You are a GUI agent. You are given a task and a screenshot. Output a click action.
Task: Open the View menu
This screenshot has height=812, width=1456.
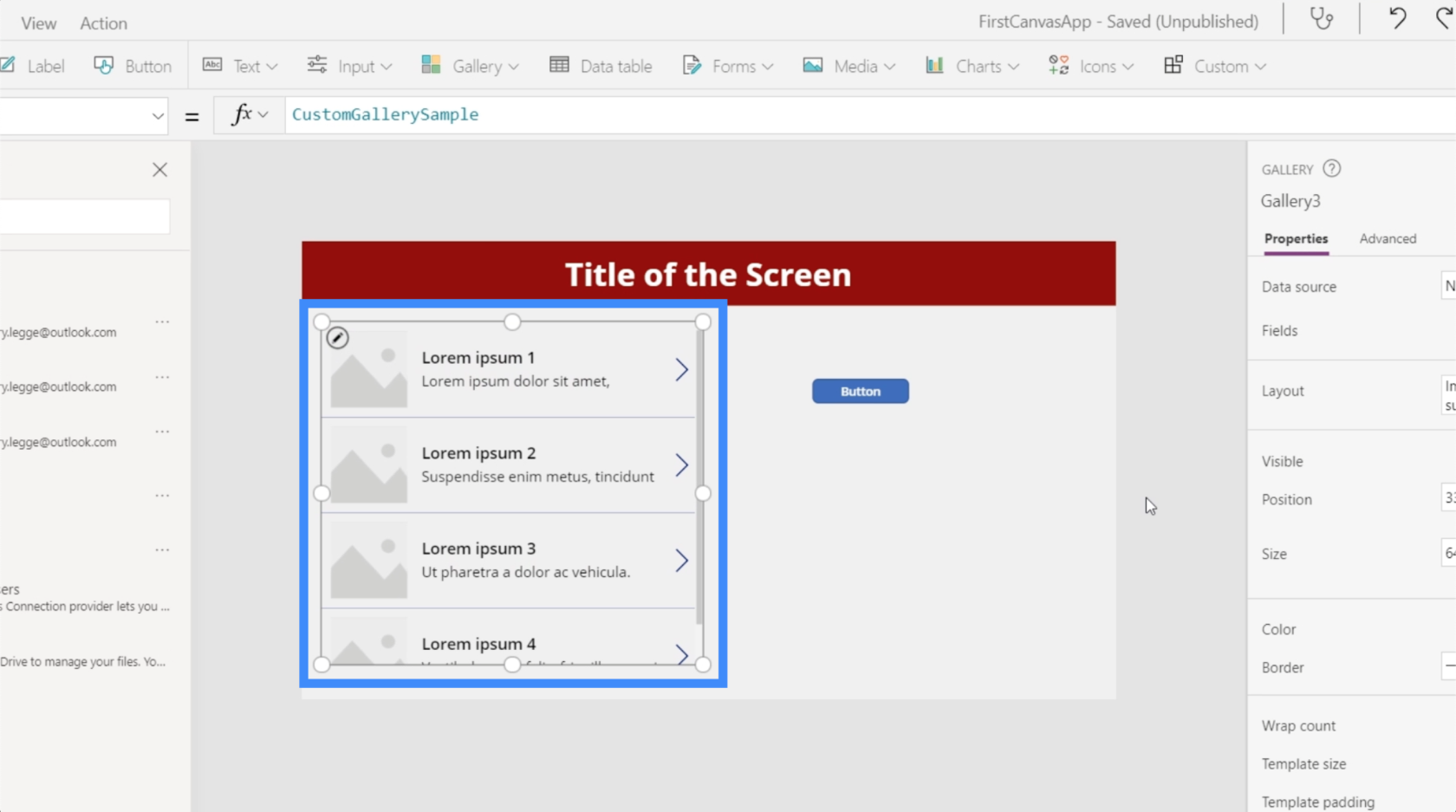(x=38, y=23)
